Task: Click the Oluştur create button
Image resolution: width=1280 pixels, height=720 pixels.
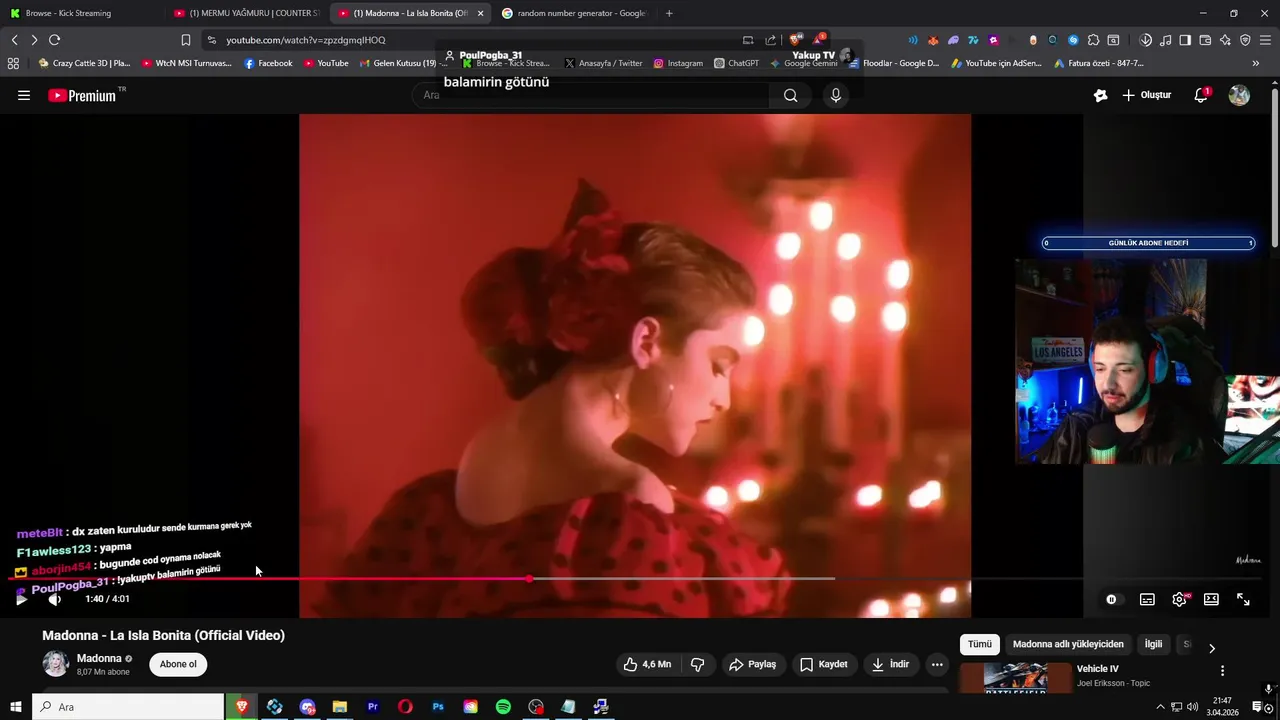Action: pos(1146,95)
